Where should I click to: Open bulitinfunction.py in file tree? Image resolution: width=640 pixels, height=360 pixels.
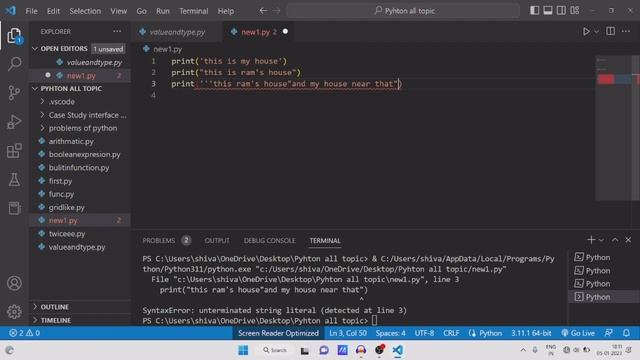80,168
